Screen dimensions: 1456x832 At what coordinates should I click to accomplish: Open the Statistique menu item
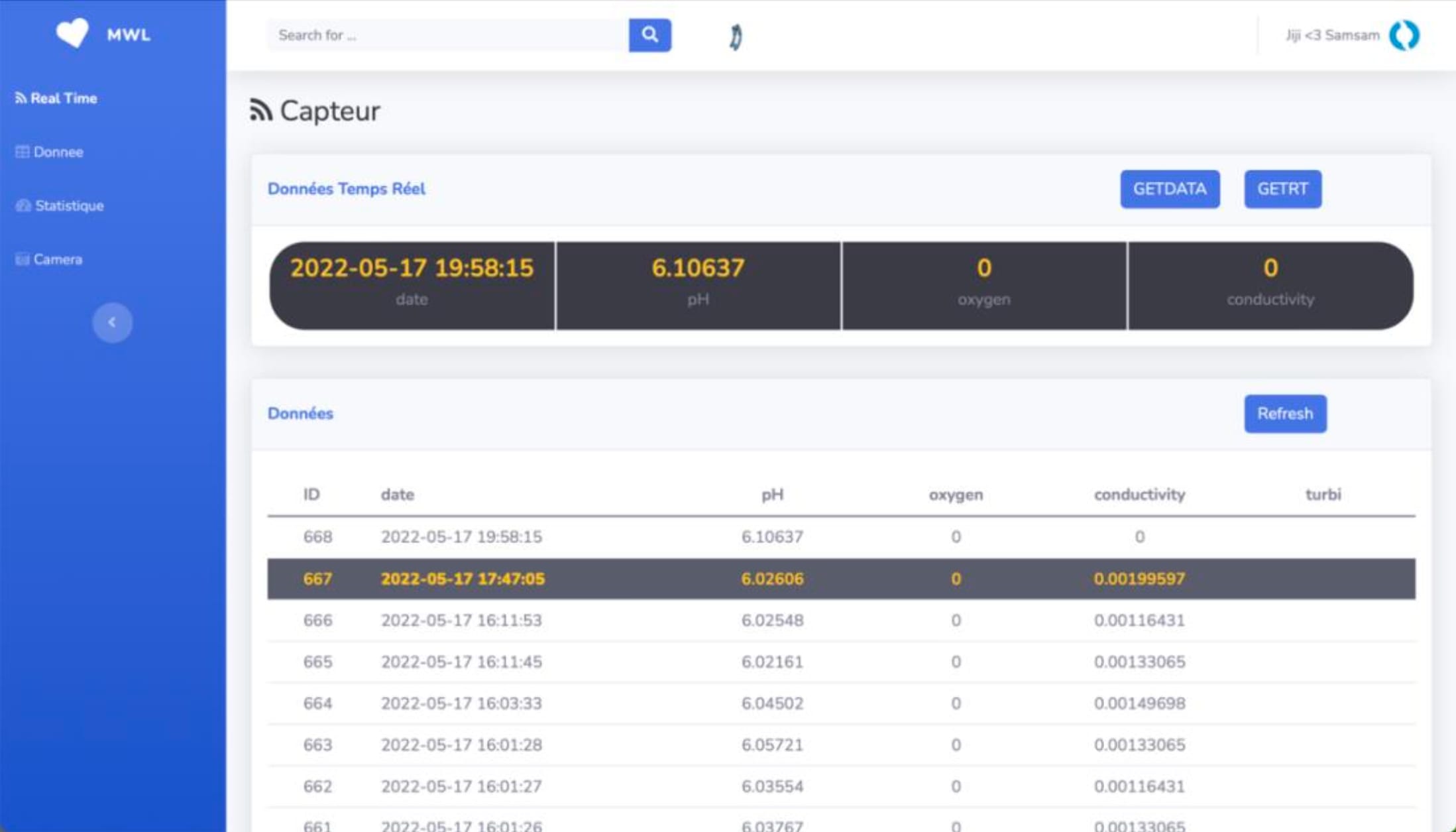click(x=69, y=206)
